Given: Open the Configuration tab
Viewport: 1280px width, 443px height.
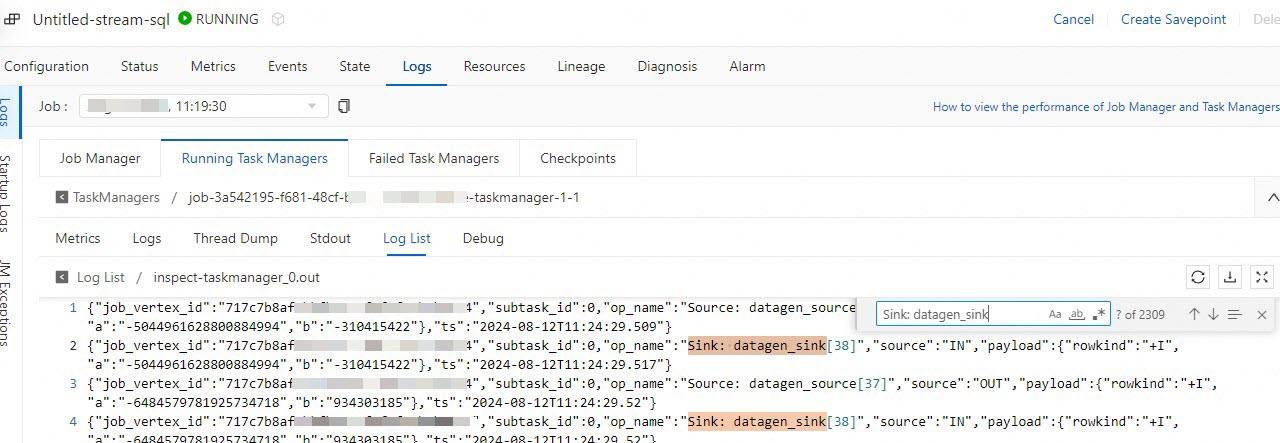Looking at the screenshot, I should 46,66.
